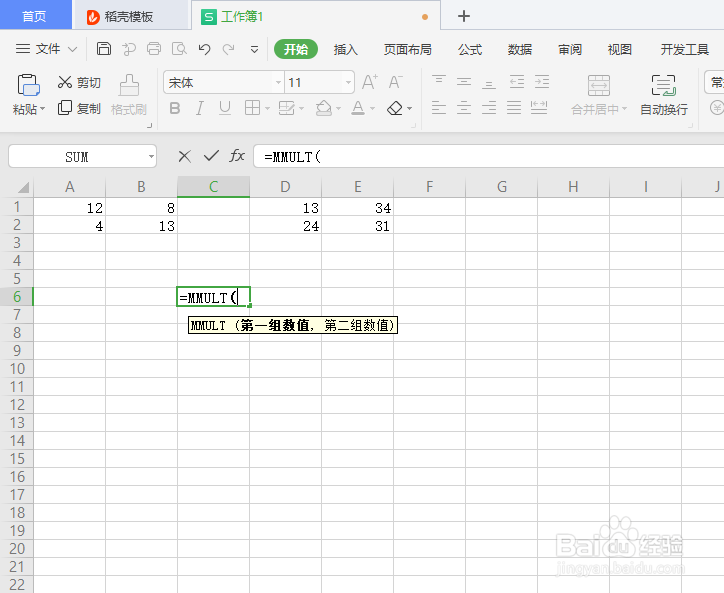Add a new document tab
This screenshot has height=593, width=724.
(x=464, y=16)
